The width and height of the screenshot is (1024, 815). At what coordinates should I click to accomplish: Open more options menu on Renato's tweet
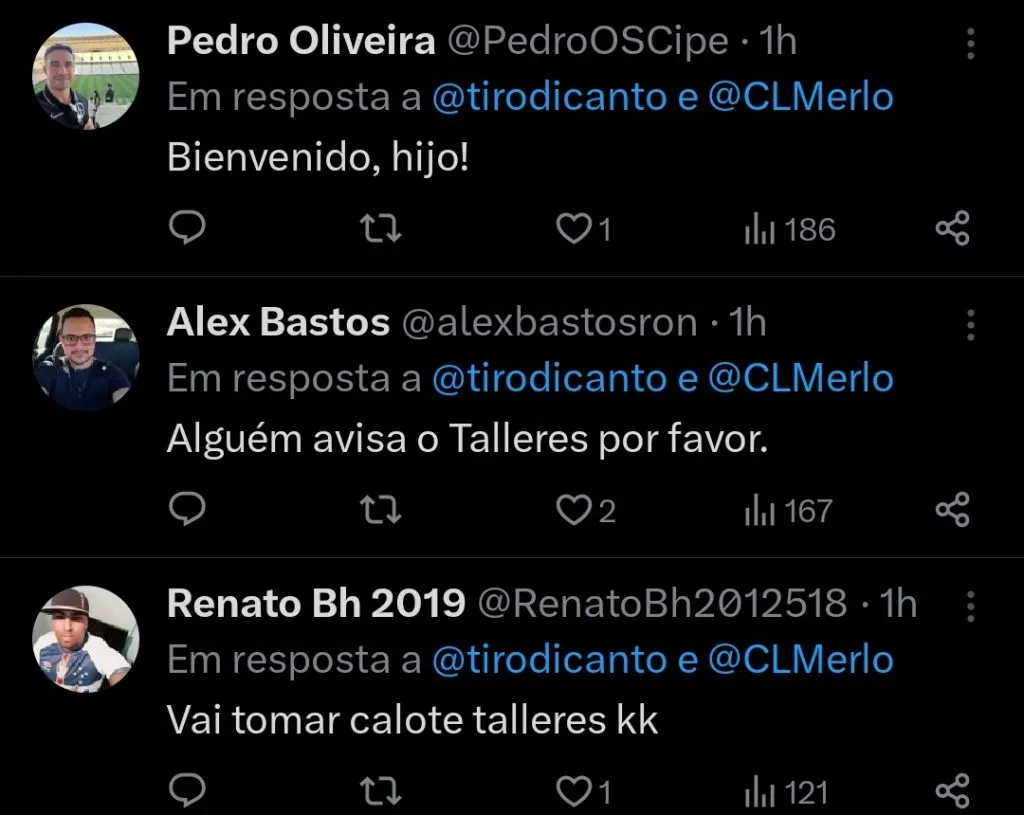click(x=969, y=608)
